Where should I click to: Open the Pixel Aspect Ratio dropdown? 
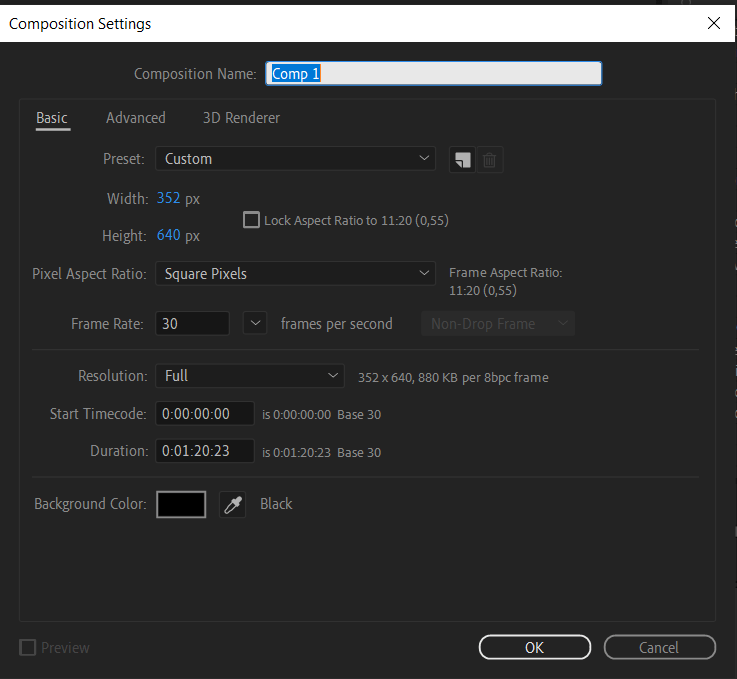click(x=295, y=273)
